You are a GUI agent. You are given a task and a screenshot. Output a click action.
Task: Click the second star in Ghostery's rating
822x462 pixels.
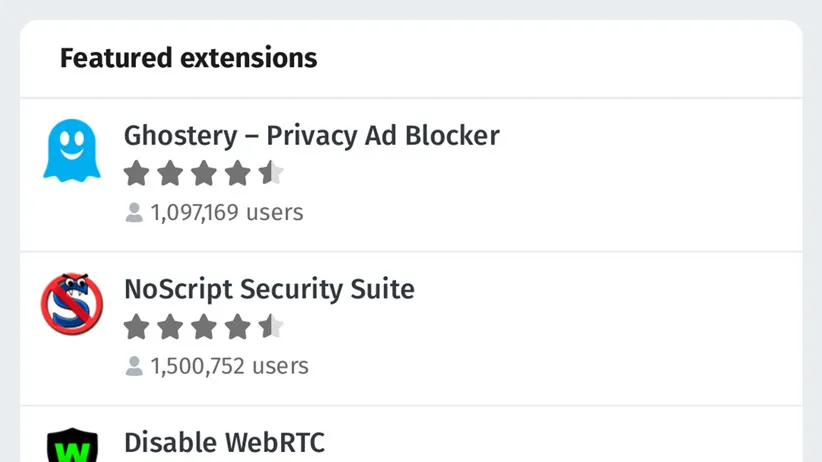point(171,174)
